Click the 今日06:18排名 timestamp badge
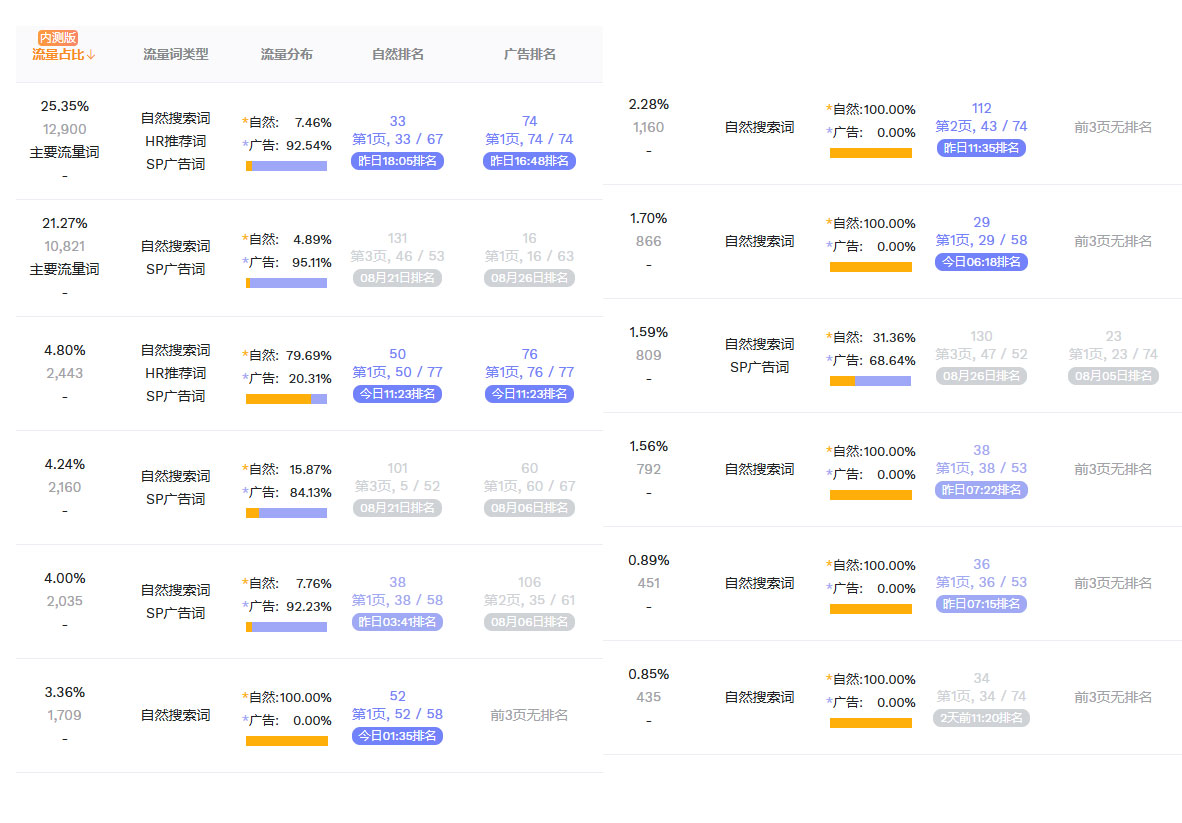This screenshot has height=823, width=1182. [x=981, y=262]
